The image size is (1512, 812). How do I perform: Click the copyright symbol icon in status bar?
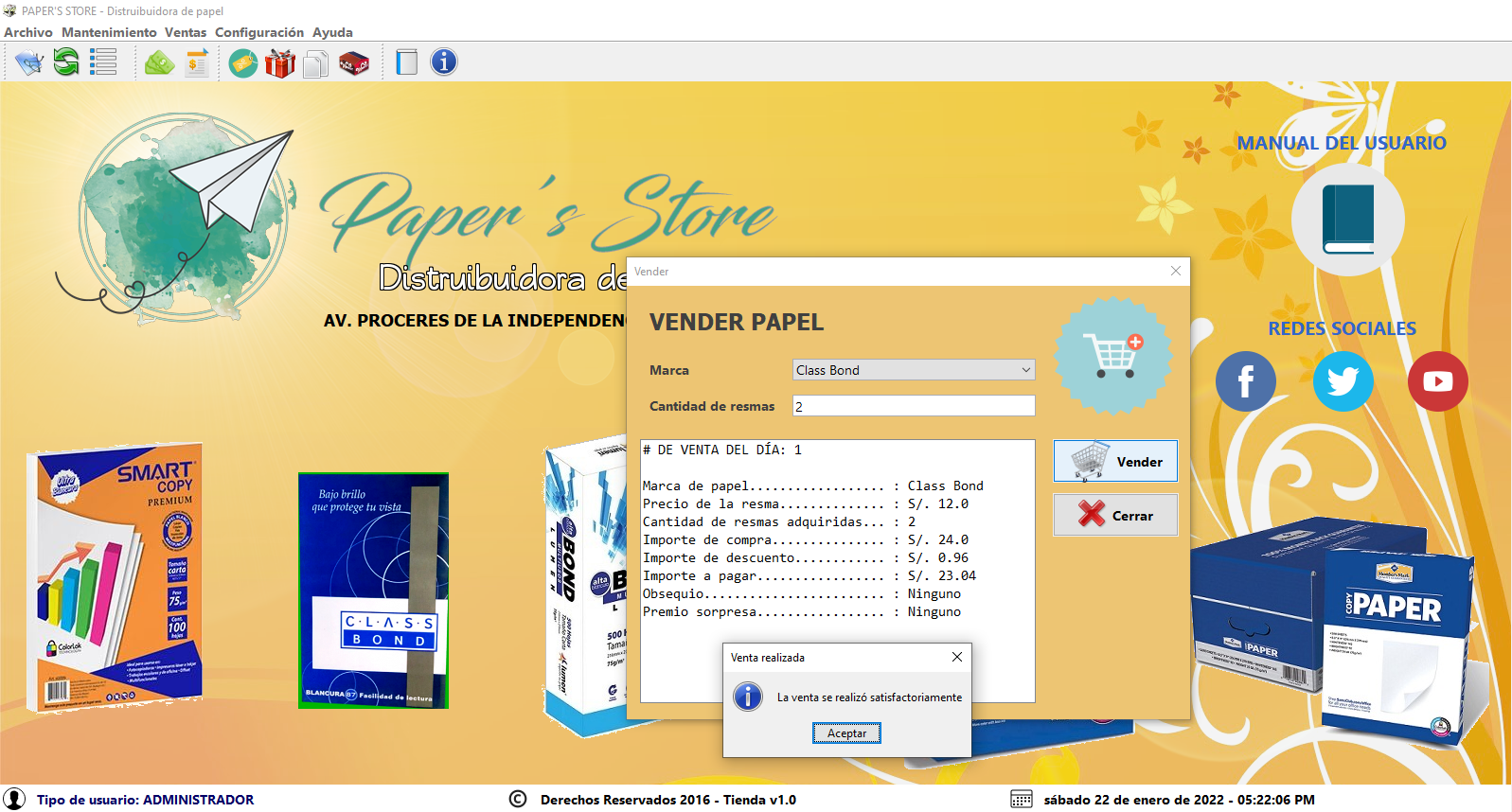[x=518, y=799]
